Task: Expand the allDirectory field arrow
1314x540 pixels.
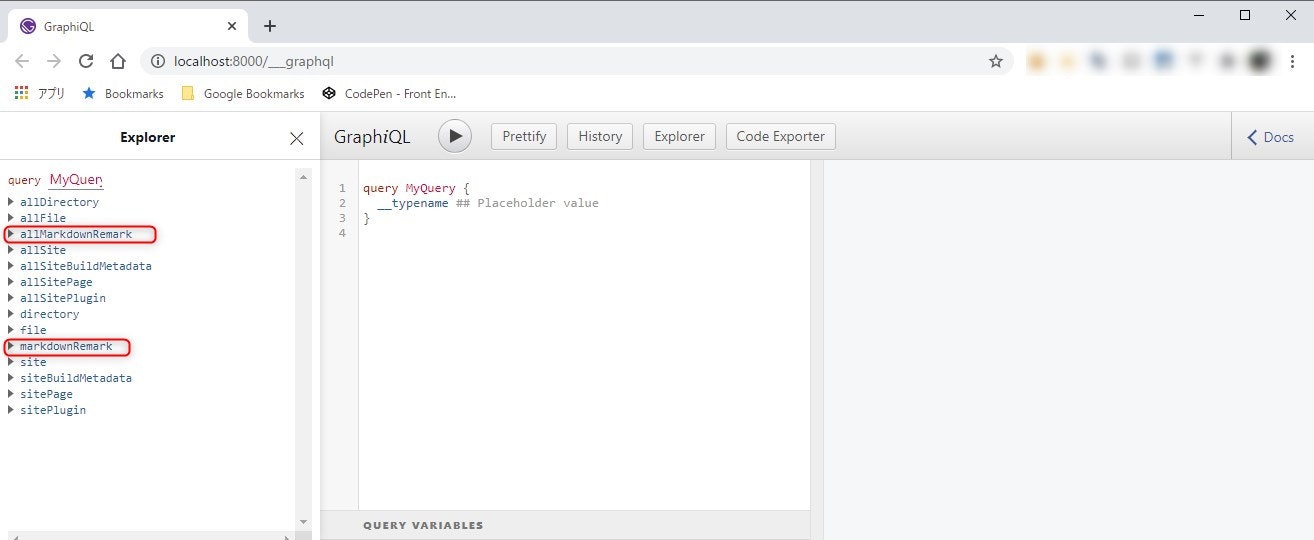Action: tap(11, 202)
